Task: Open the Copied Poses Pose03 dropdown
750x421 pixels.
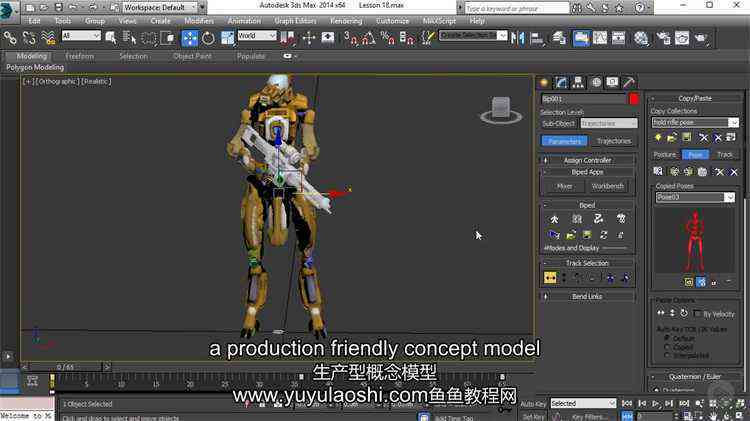Action: pyautogui.click(x=695, y=197)
